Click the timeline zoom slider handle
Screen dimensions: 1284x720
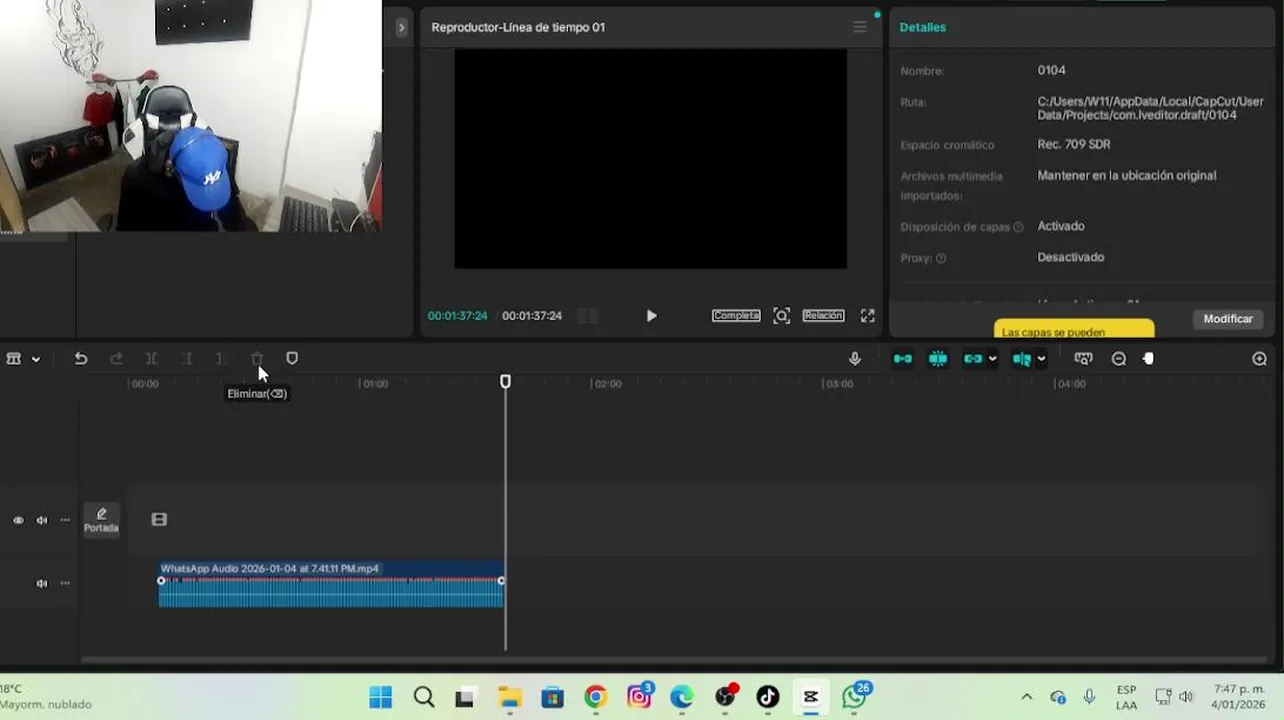click(1148, 358)
